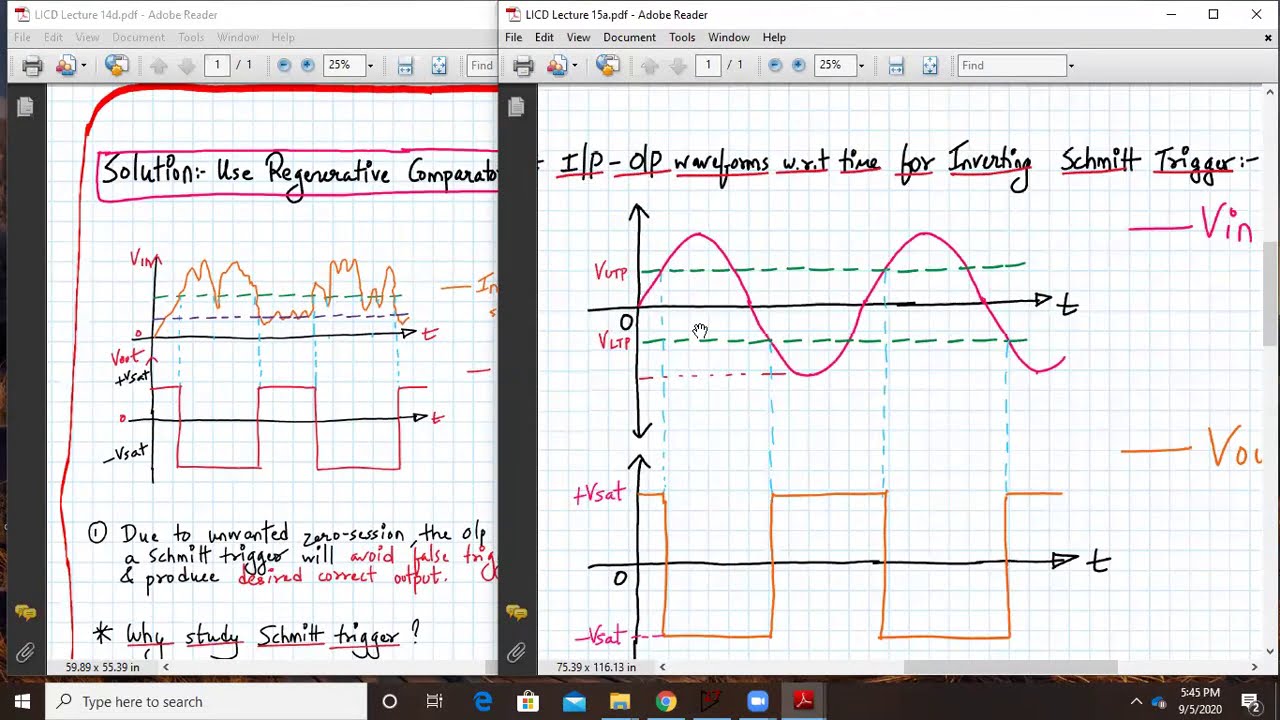Fit width scrolling in Lecture 14d
1280x720 pixels.
(405, 66)
